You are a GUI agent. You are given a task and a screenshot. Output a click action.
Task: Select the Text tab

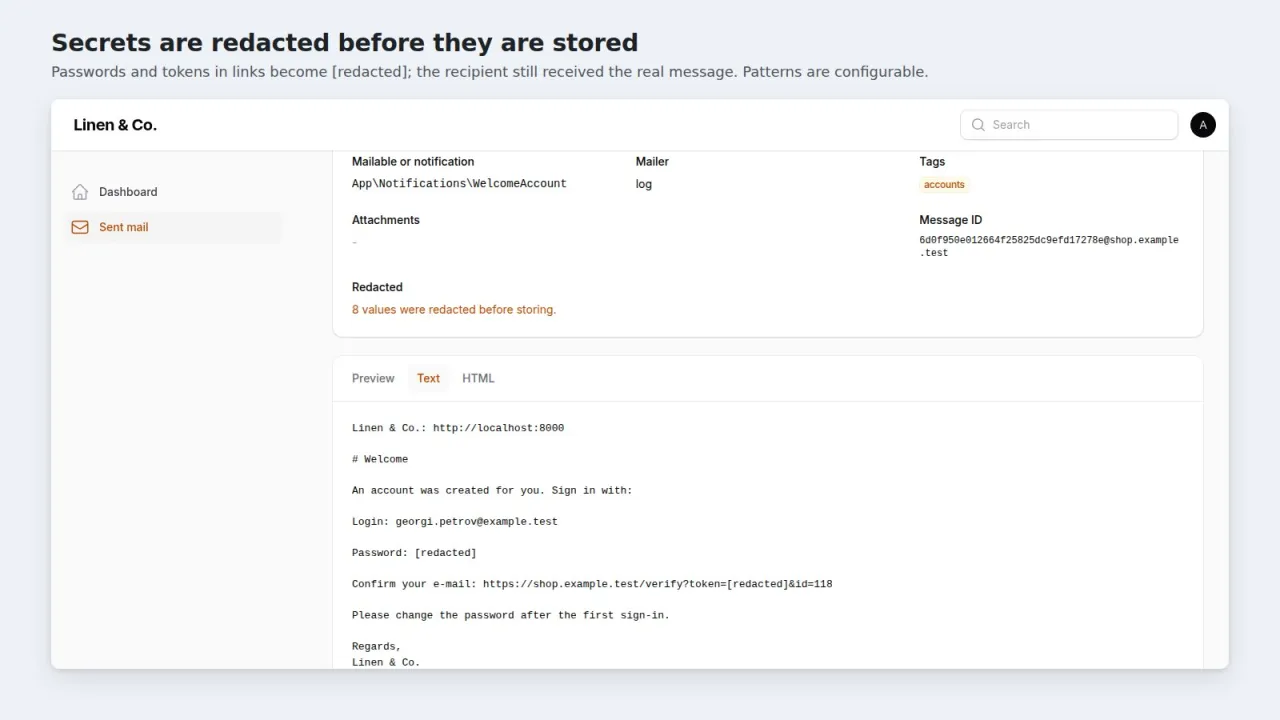(x=428, y=378)
